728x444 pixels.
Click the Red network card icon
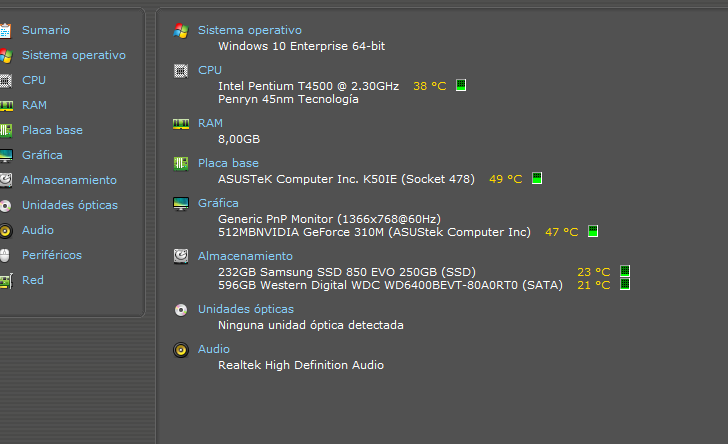coord(6,281)
